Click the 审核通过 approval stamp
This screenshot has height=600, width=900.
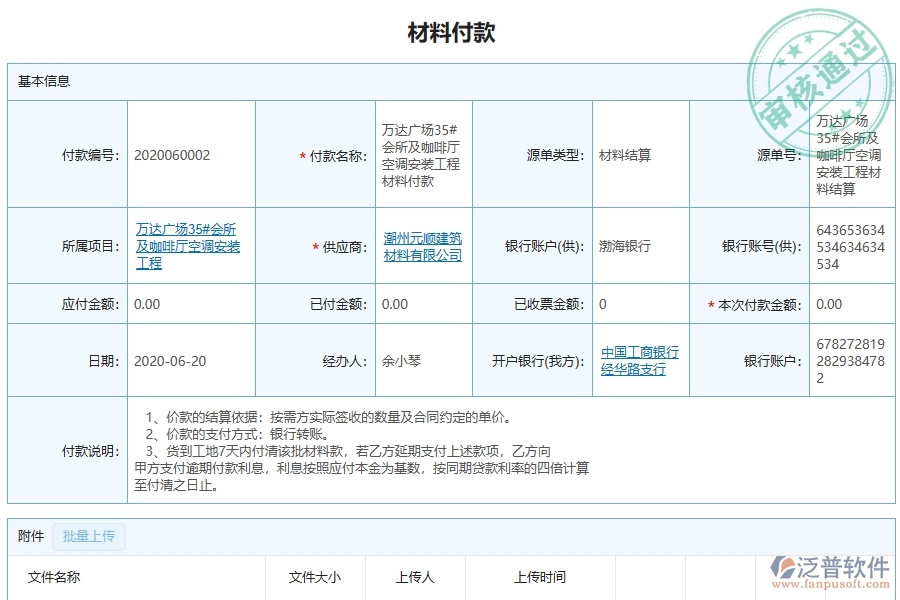pyautogui.click(x=820, y=62)
